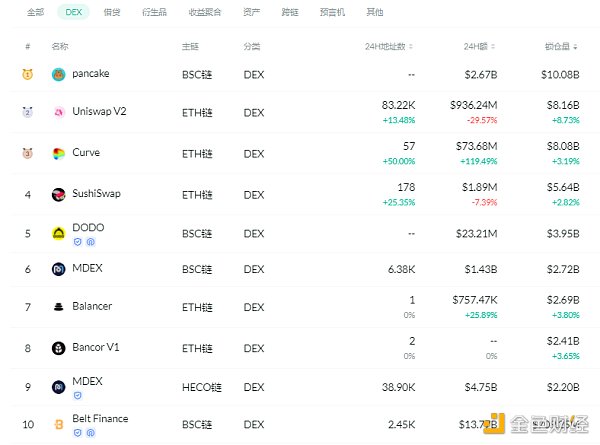Open the Uniswap V2 name link
The width and height of the screenshot is (600, 445).
pos(99,111)
